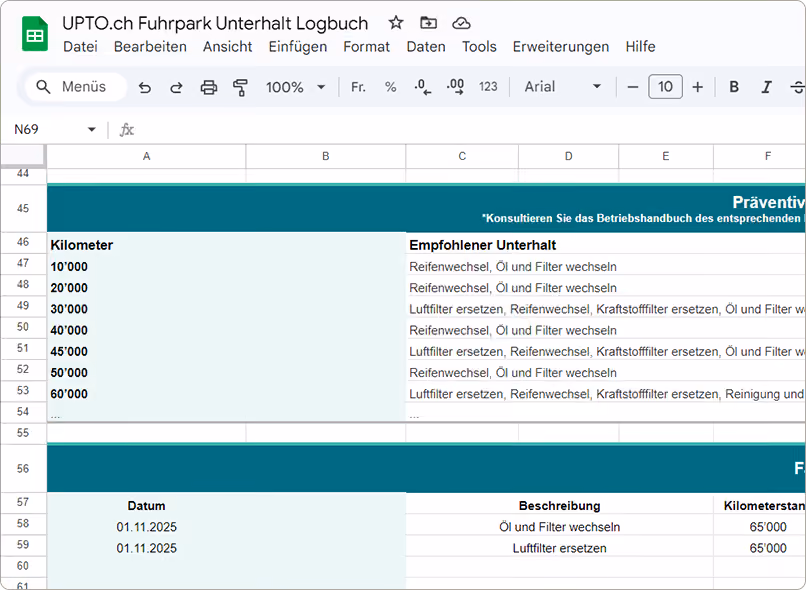Image resolution: width=806 pixels, height=590 pixels.
Task: Select the 65'000 value in row 59
Action: point(760,548)
